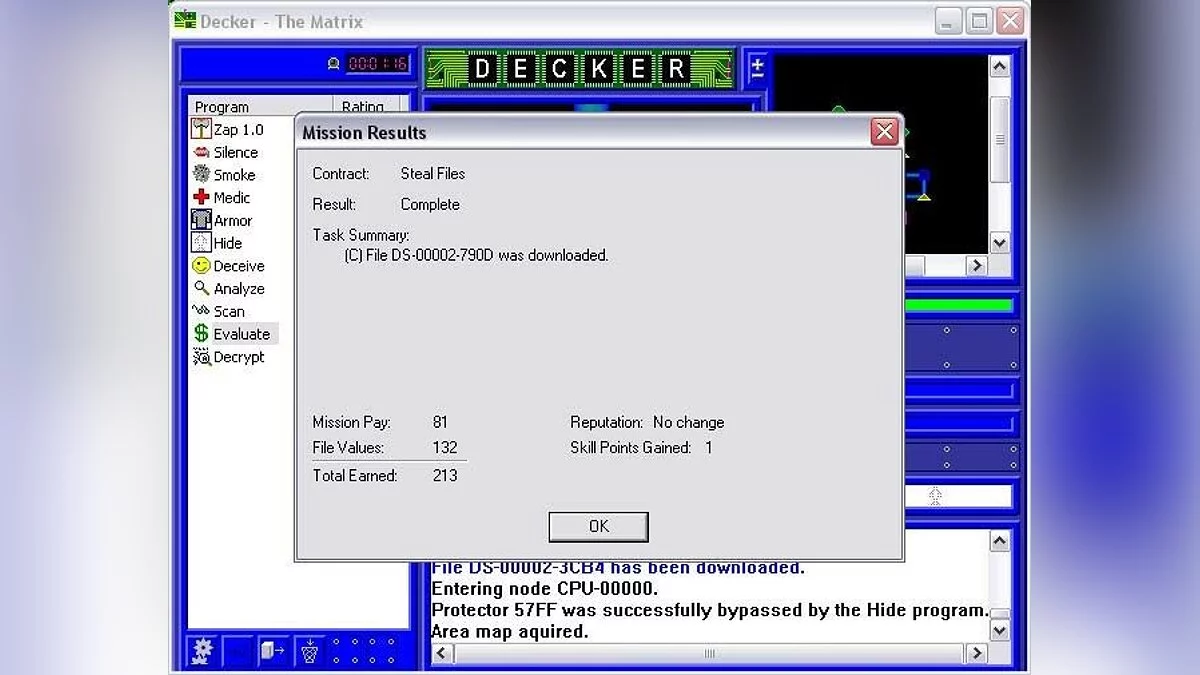
Task: Select the Smoke program icon
Action: tap(201, 175)
